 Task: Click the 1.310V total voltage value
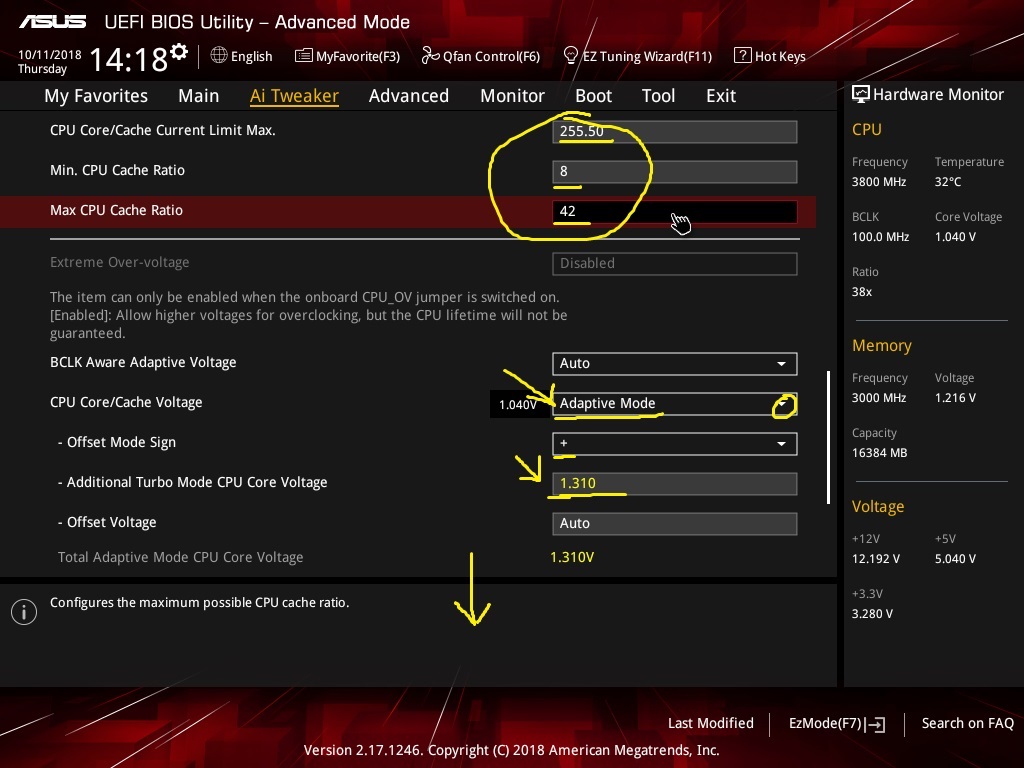[572, 557]
